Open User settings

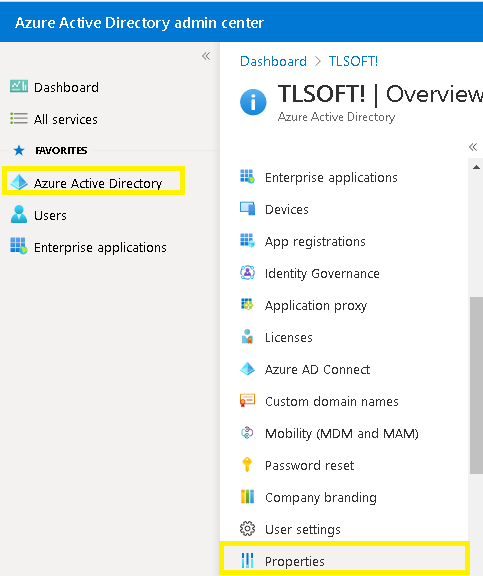pos(303,529)
